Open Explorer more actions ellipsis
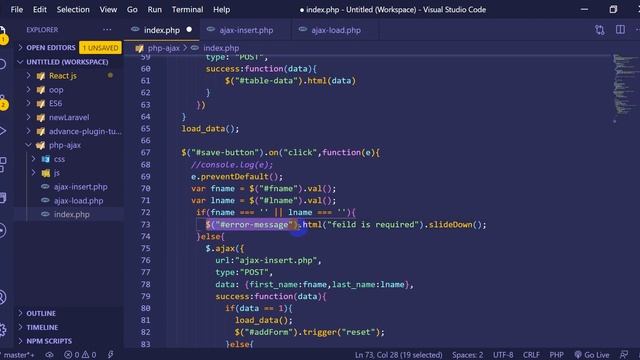The height and width of the screenshot is (360, 640). coord(107,29)
